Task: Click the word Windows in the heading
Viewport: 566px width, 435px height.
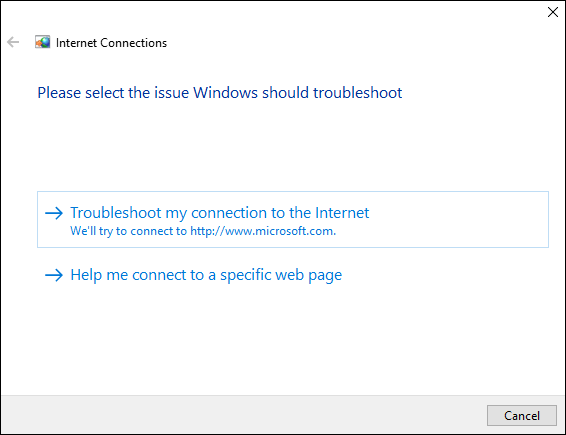Action: pyautogui.click(x=225, y=93)
